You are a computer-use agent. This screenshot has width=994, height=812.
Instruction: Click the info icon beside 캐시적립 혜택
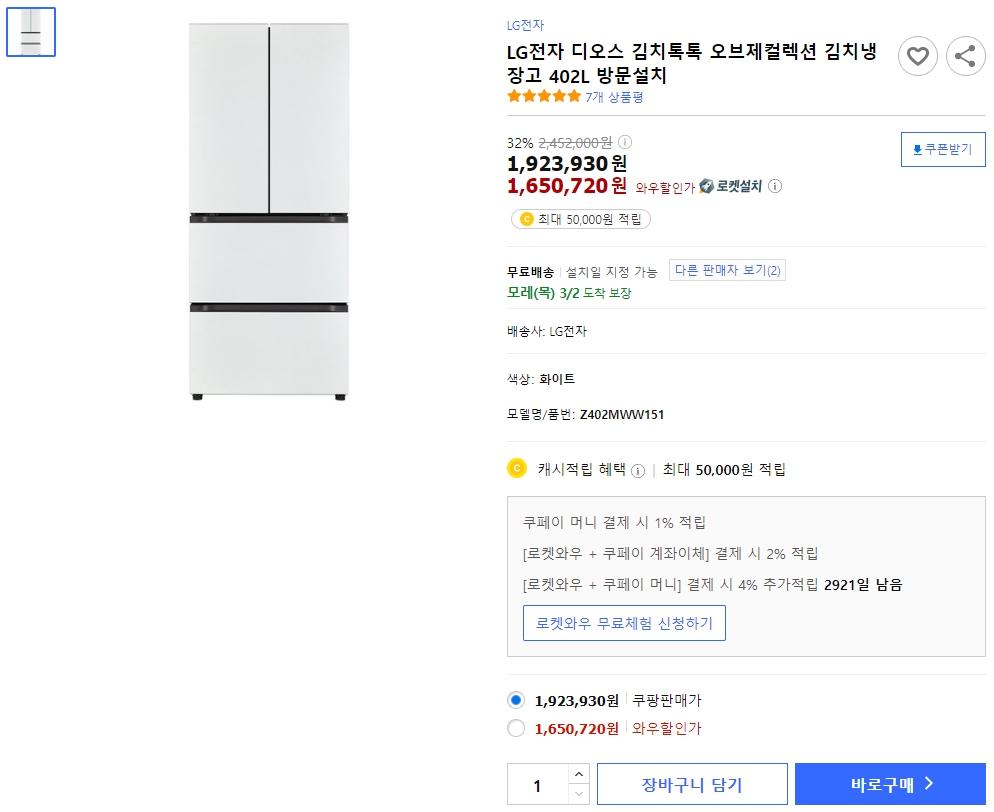[639, 470]
